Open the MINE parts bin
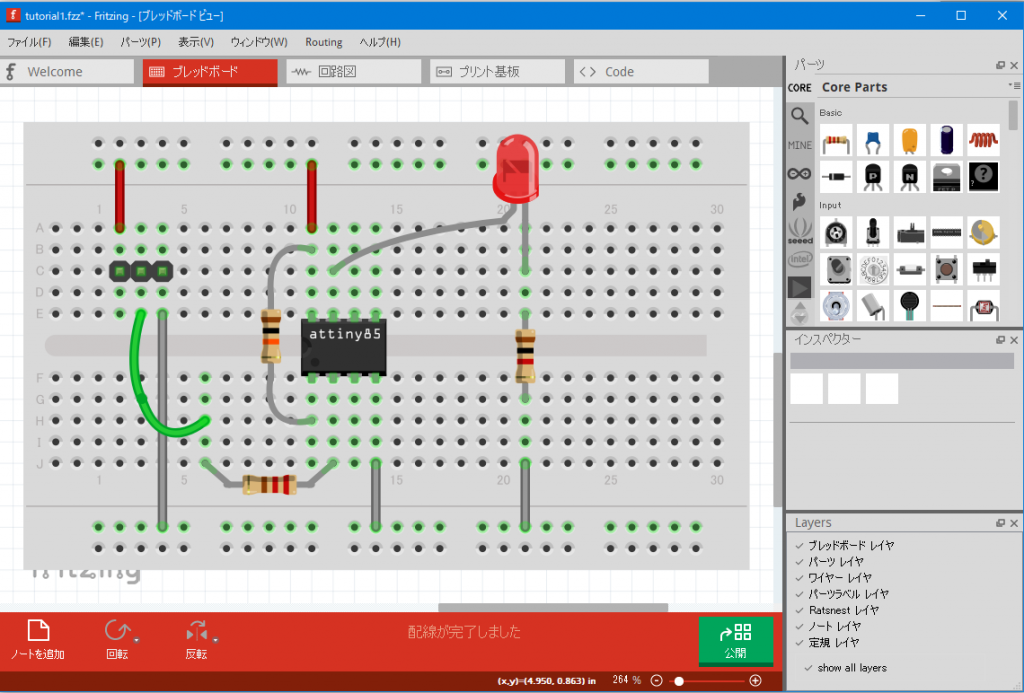 pos(799,145)
